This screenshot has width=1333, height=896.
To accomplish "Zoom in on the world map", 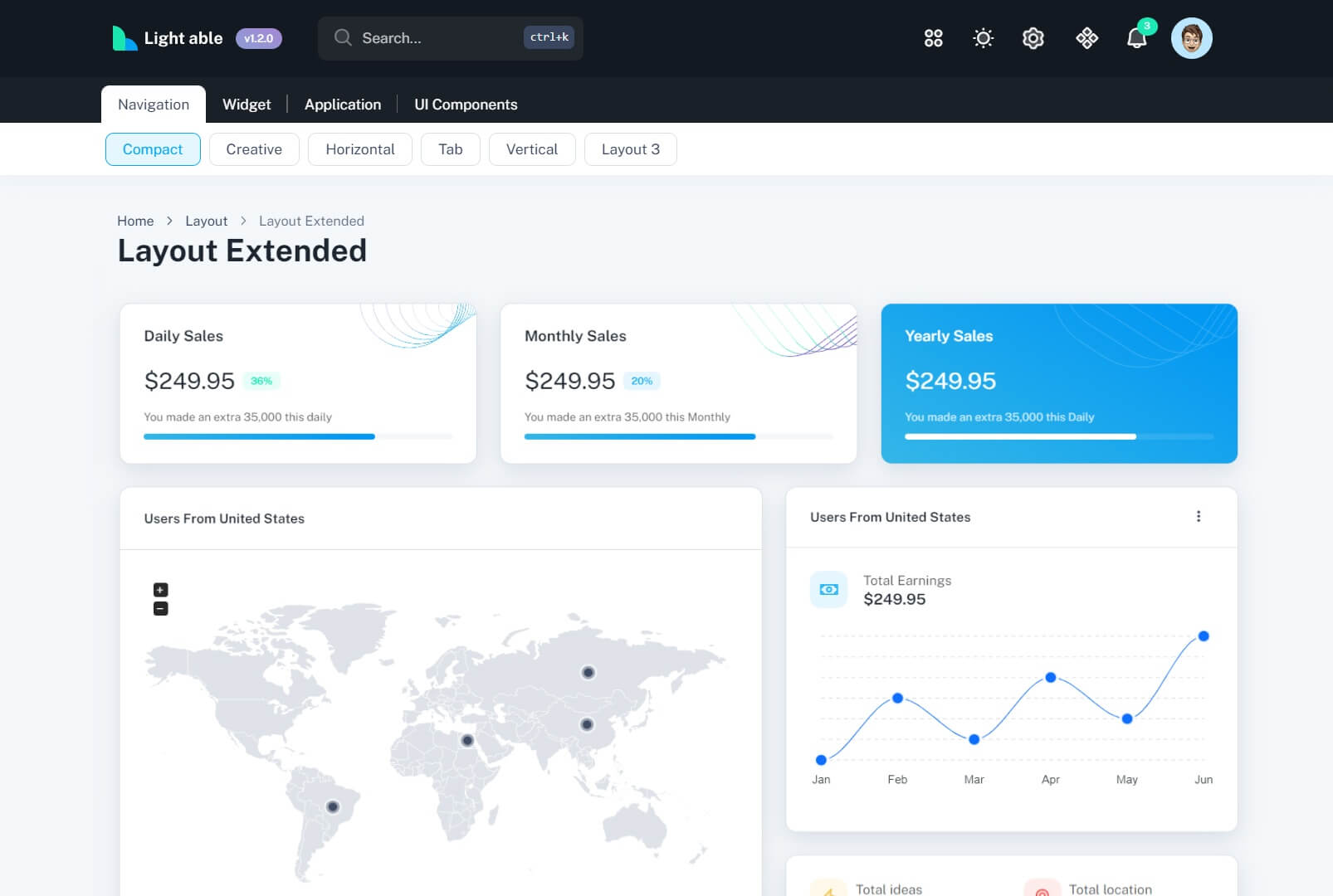I will point(161,590).
